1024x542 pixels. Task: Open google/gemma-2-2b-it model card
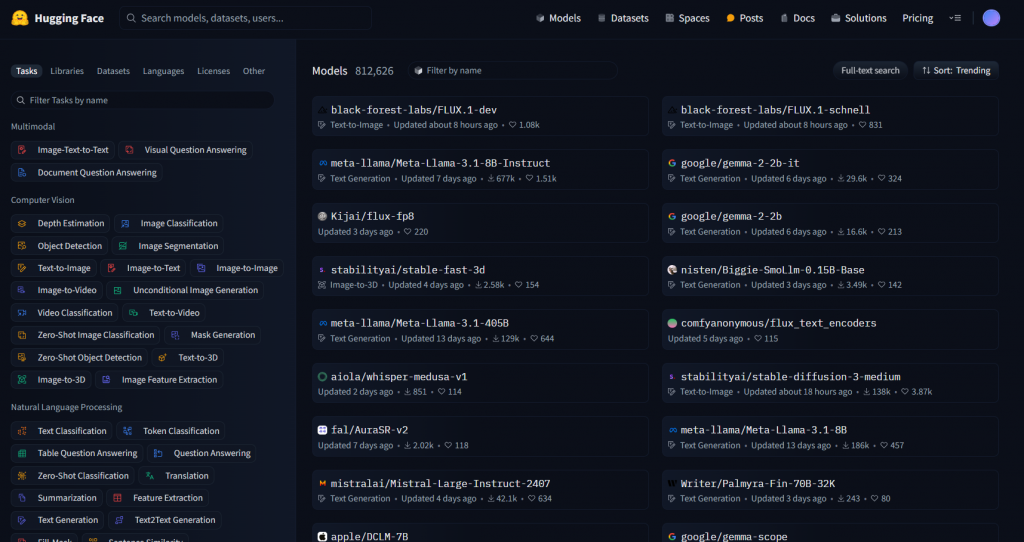coord(830,170)
